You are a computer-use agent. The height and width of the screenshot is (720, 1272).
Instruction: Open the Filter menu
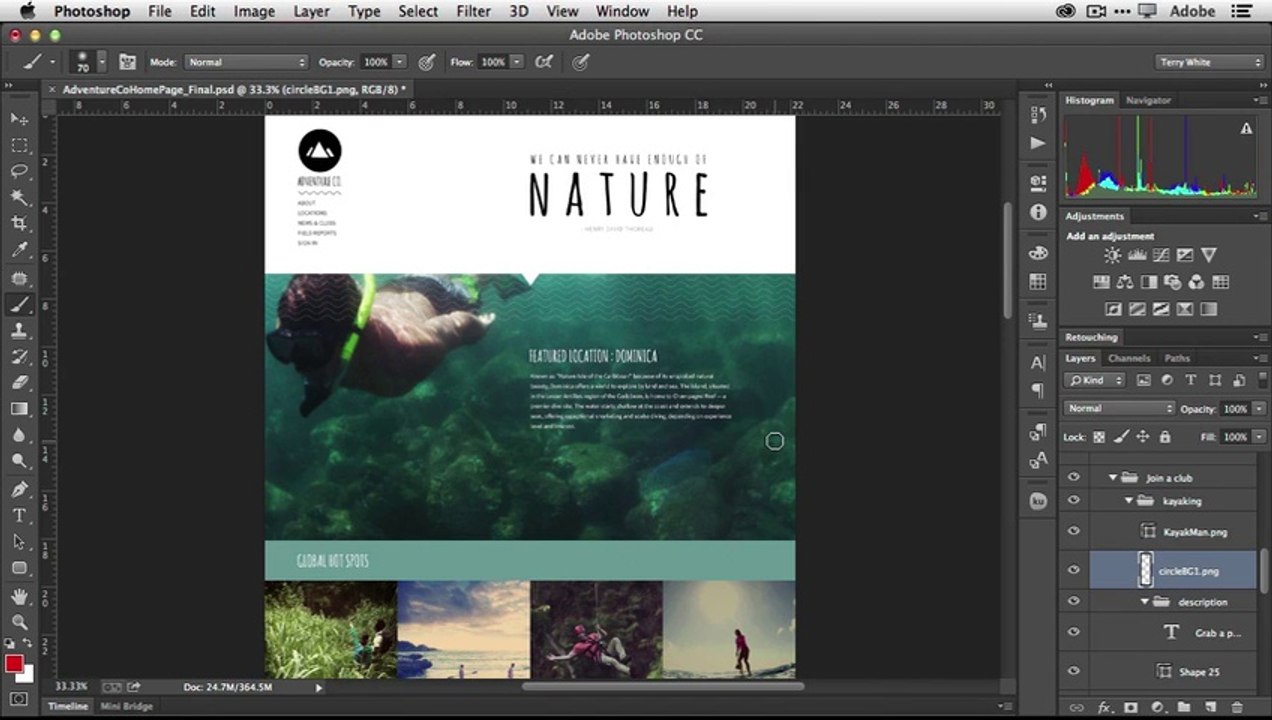(473, 11)
